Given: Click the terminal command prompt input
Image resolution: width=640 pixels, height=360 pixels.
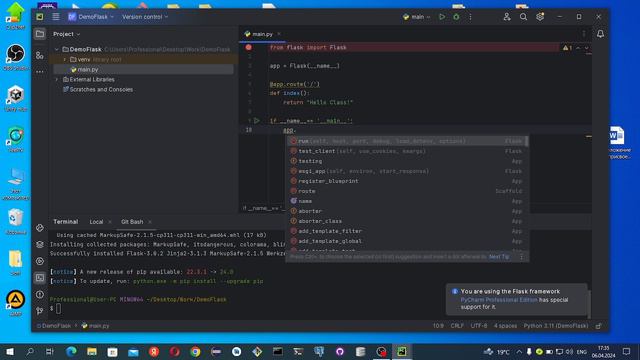Looking at the screenshot, I should 58,309.
